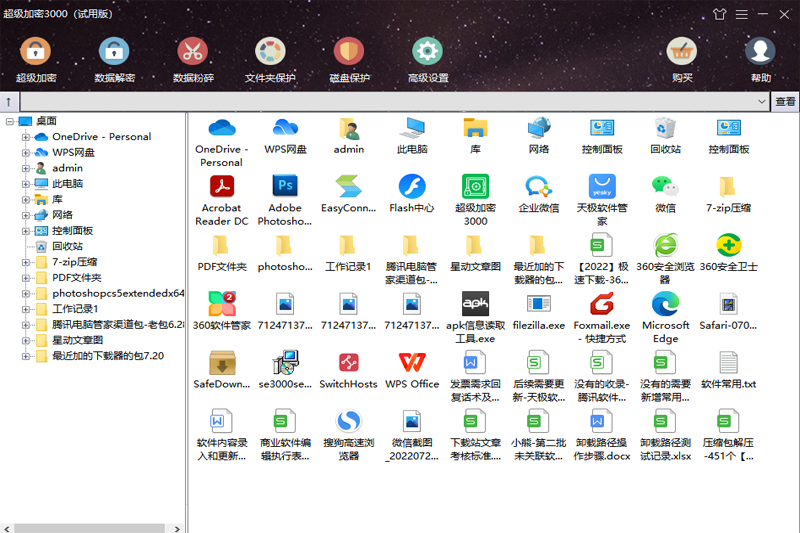Click the 查看 button
This screenshot has width=800, height=533.
click(x=785, y=102)
